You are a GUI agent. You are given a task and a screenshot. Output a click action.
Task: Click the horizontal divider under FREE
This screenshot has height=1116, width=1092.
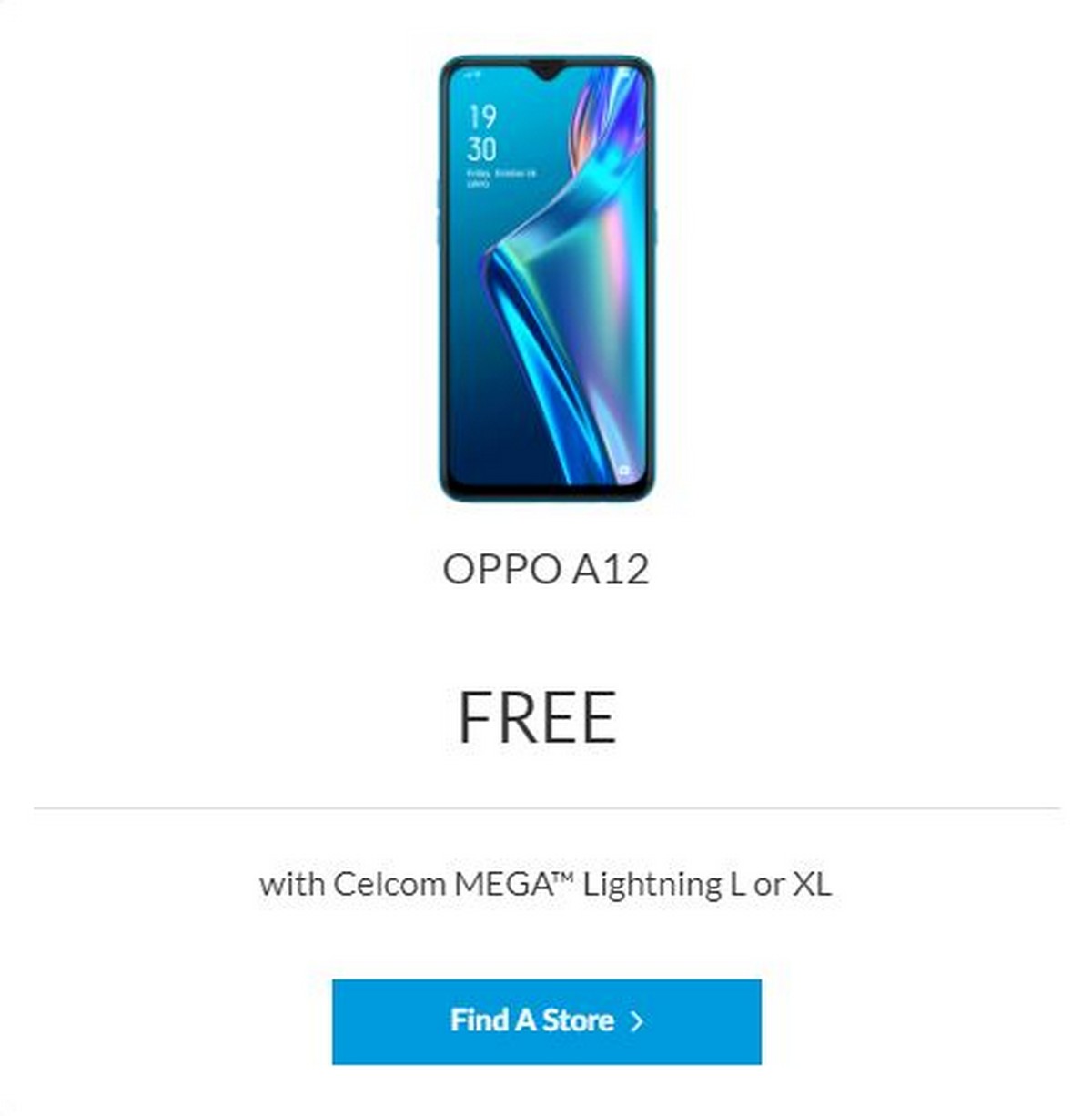546,807
